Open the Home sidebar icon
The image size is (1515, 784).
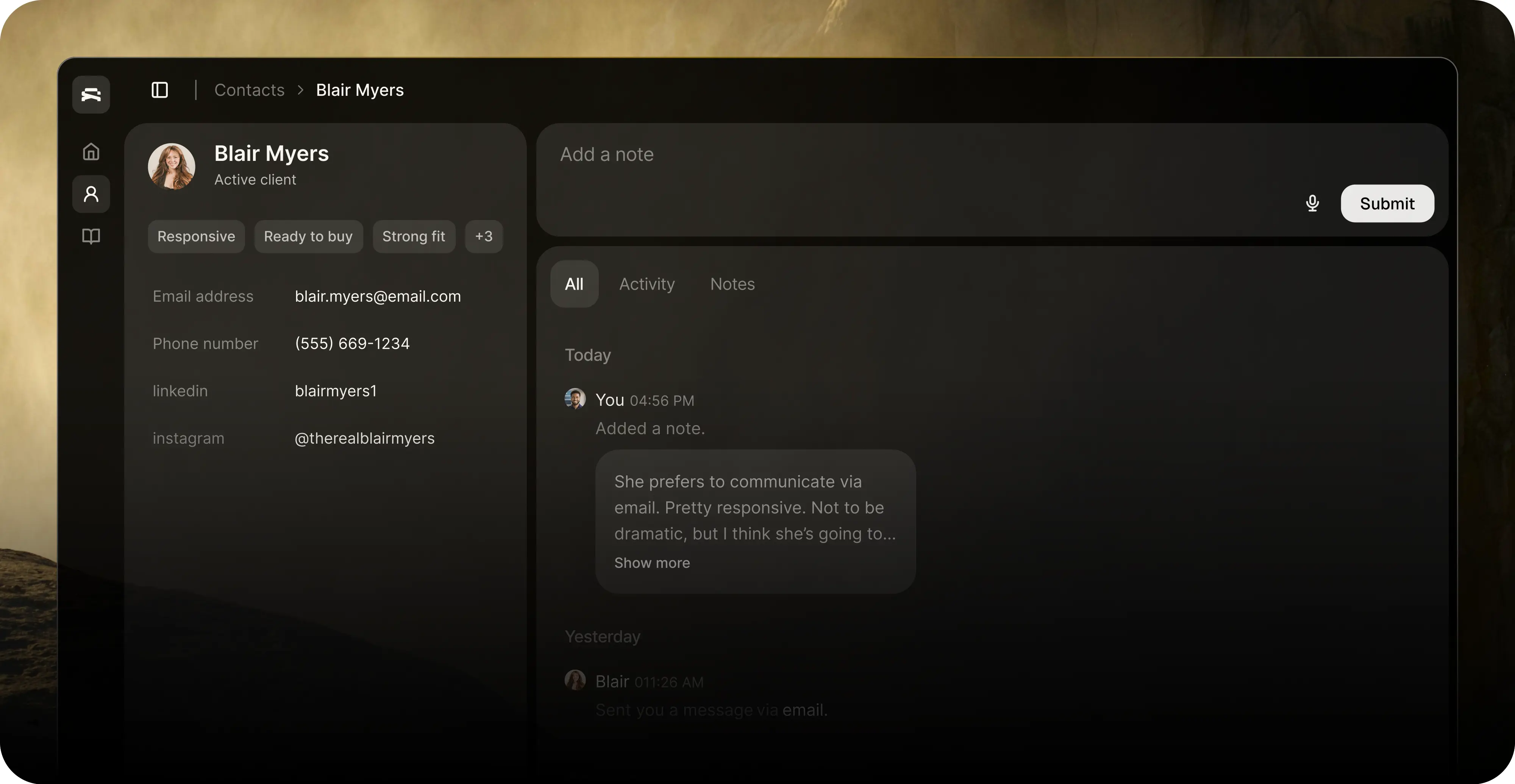[x=91, y=152]
